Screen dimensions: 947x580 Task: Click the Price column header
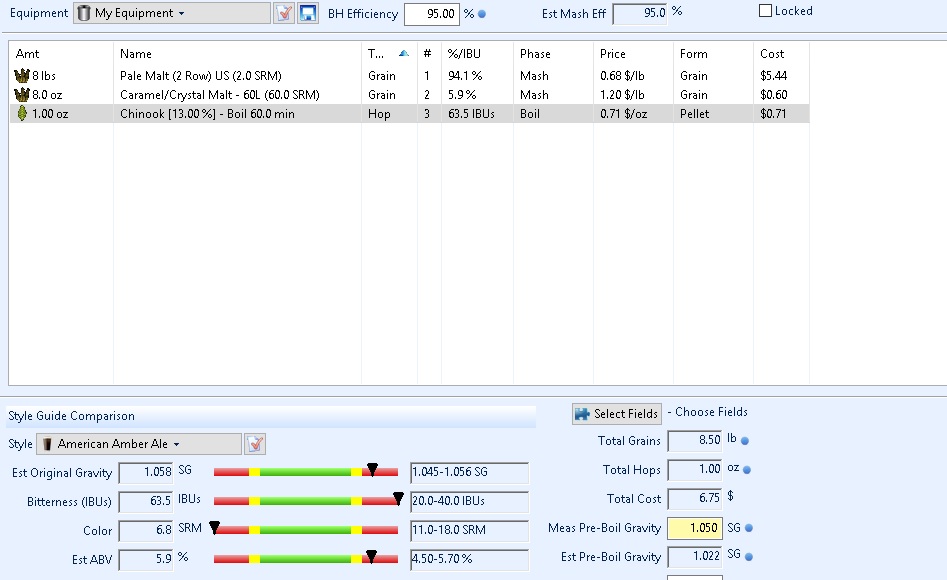click(633, 54)
